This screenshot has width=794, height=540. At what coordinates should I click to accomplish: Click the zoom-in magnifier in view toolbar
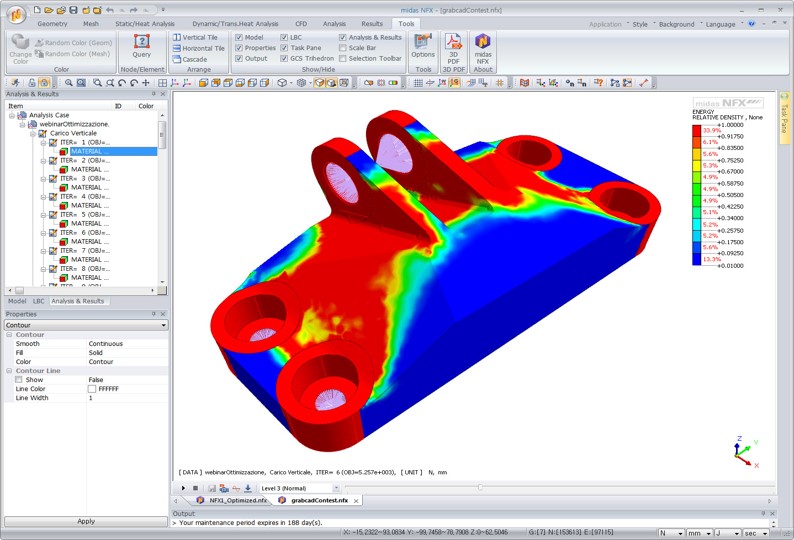point(68,83)
